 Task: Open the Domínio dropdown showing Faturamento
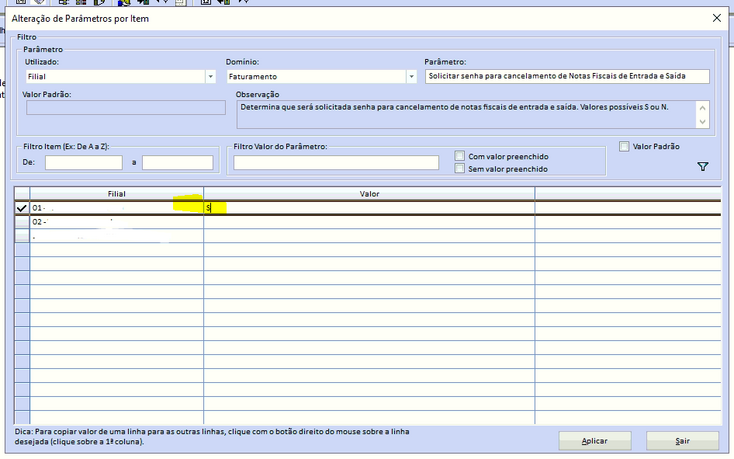(411, 76)
